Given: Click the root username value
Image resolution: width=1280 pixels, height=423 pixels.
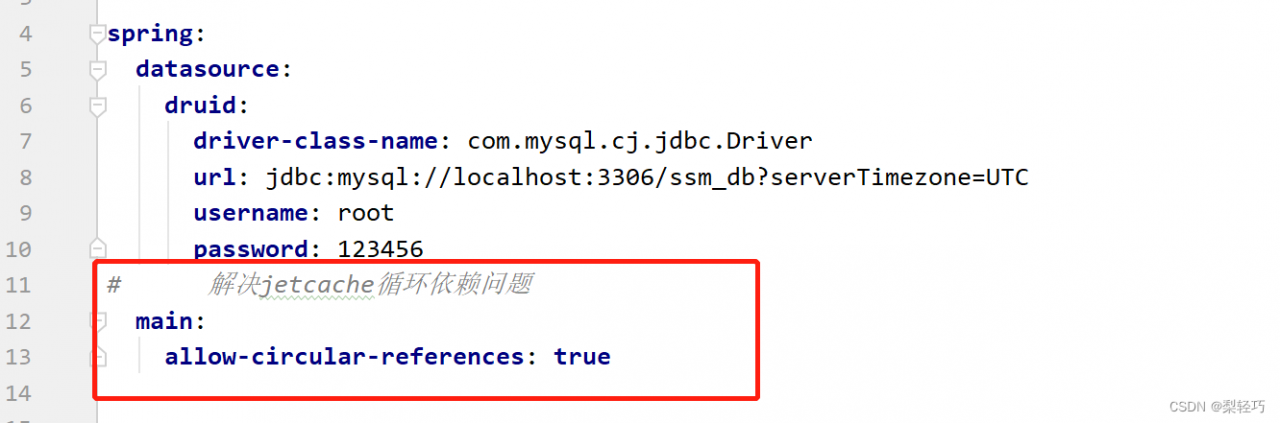Looking at the screenshot, I should pos(366,213).
